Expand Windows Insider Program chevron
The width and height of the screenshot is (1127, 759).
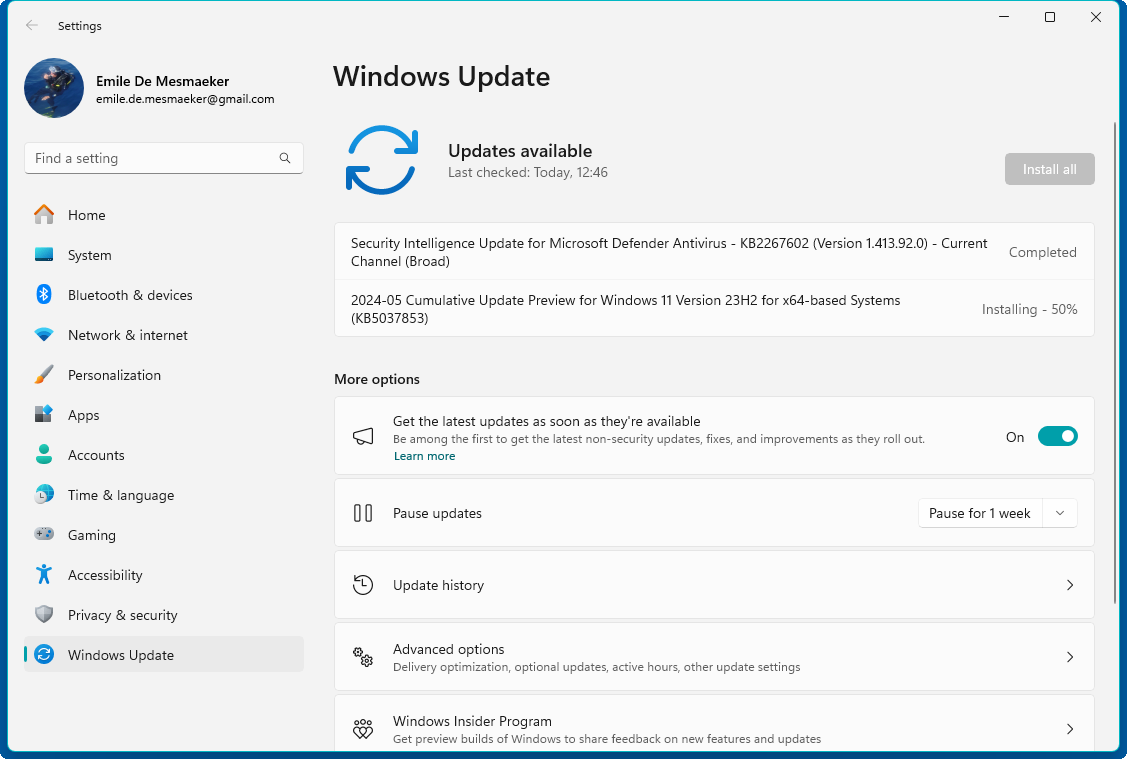(1070, 729)
